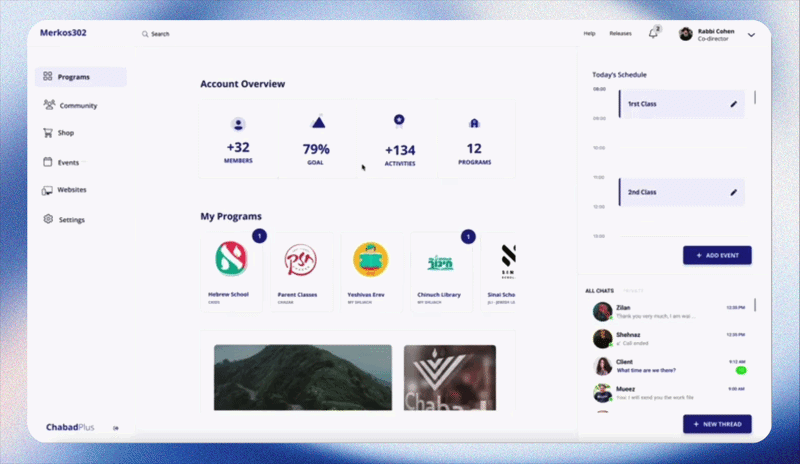Open the Chinuch Library program icon
This screenshot has width=800, height=464.
[440, 263]
